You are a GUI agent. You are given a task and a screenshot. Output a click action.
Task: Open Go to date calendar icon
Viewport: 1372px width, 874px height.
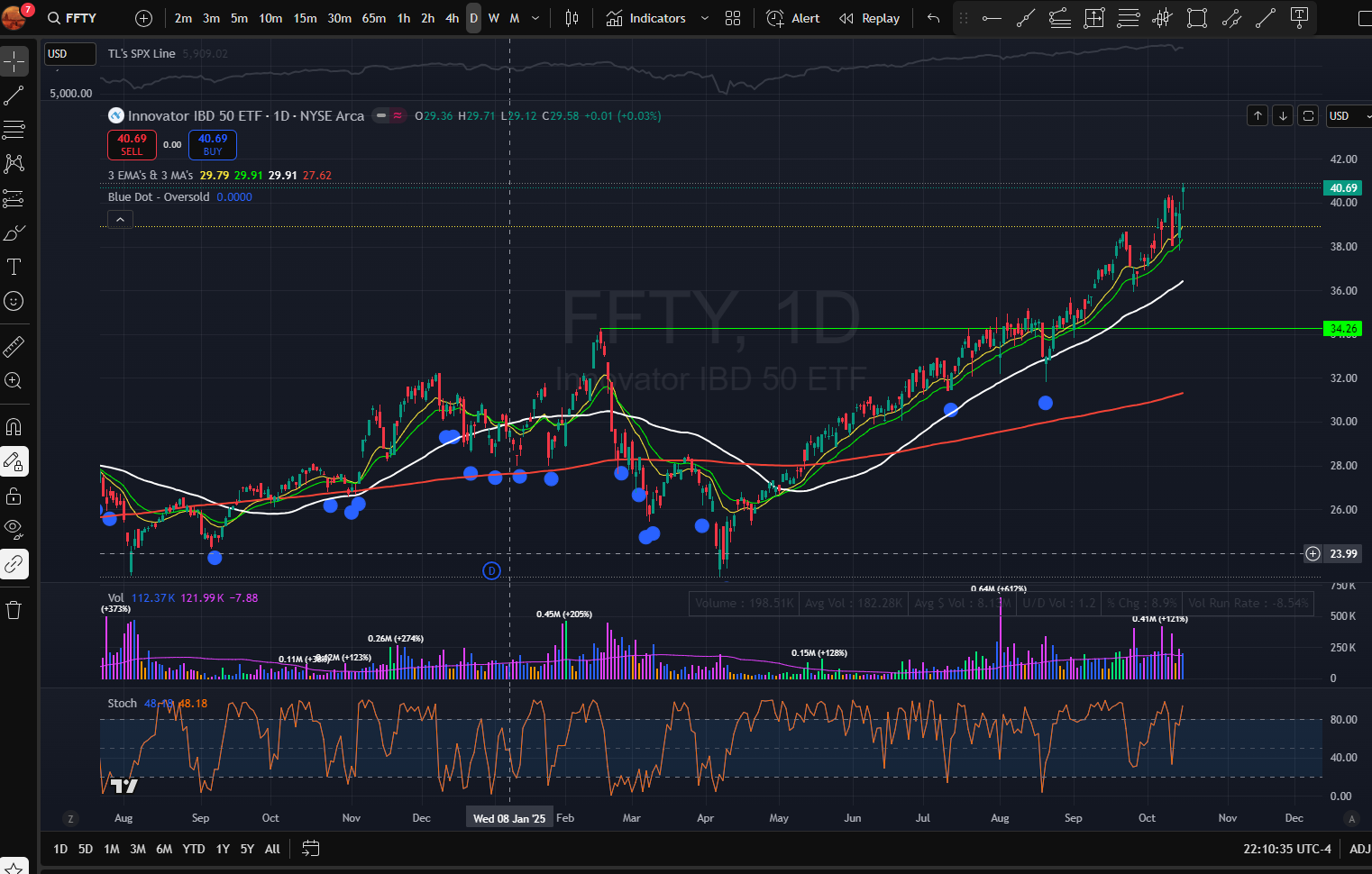[310, 848]
